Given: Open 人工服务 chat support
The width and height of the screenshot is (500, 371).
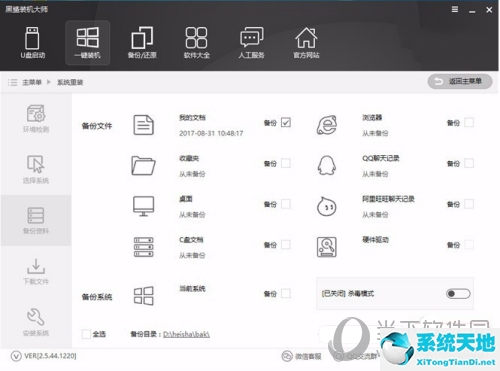Looking at the screenshot, I should pyautogui.click(x=251, y=43).
